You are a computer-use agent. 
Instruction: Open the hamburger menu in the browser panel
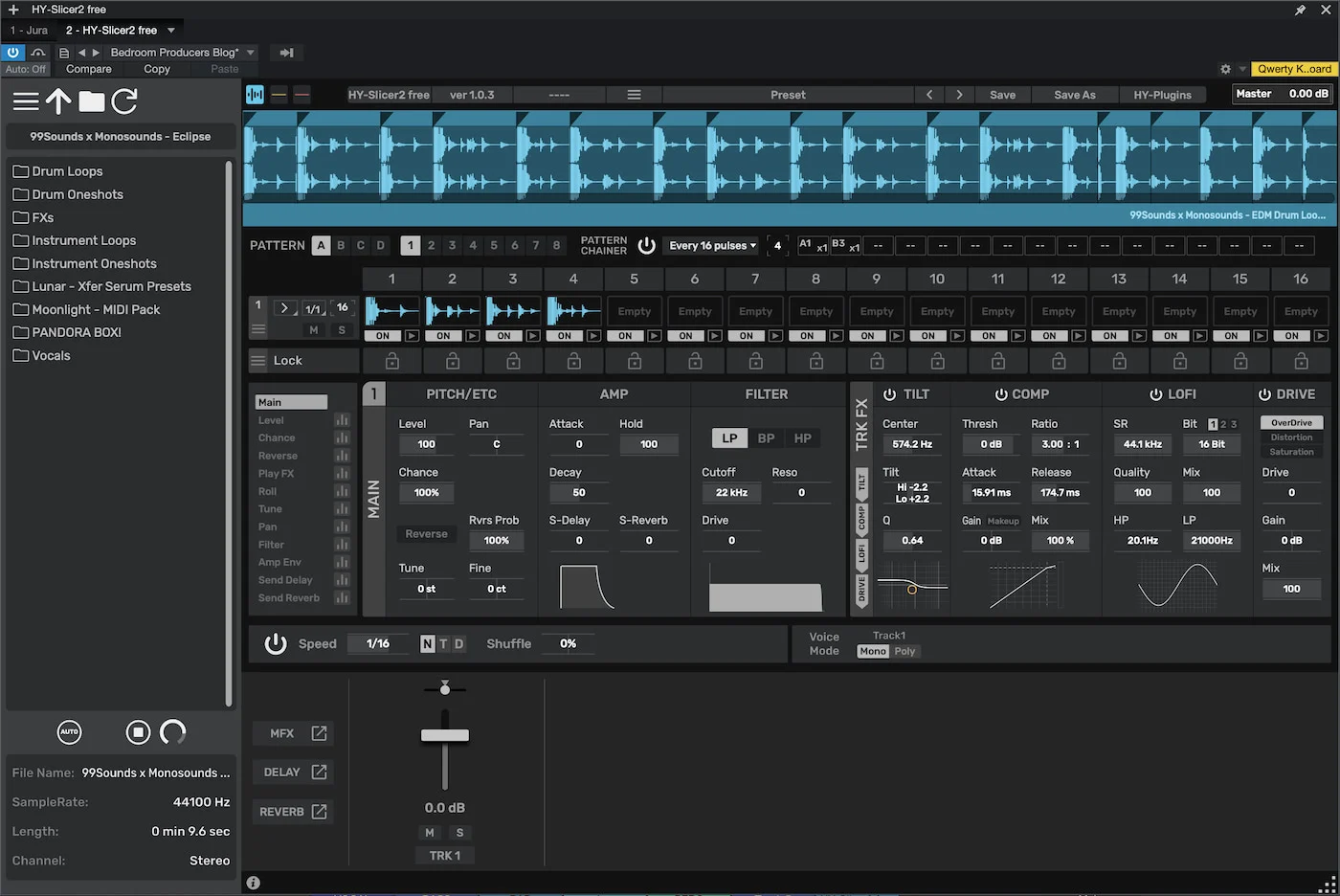[26, 101]
